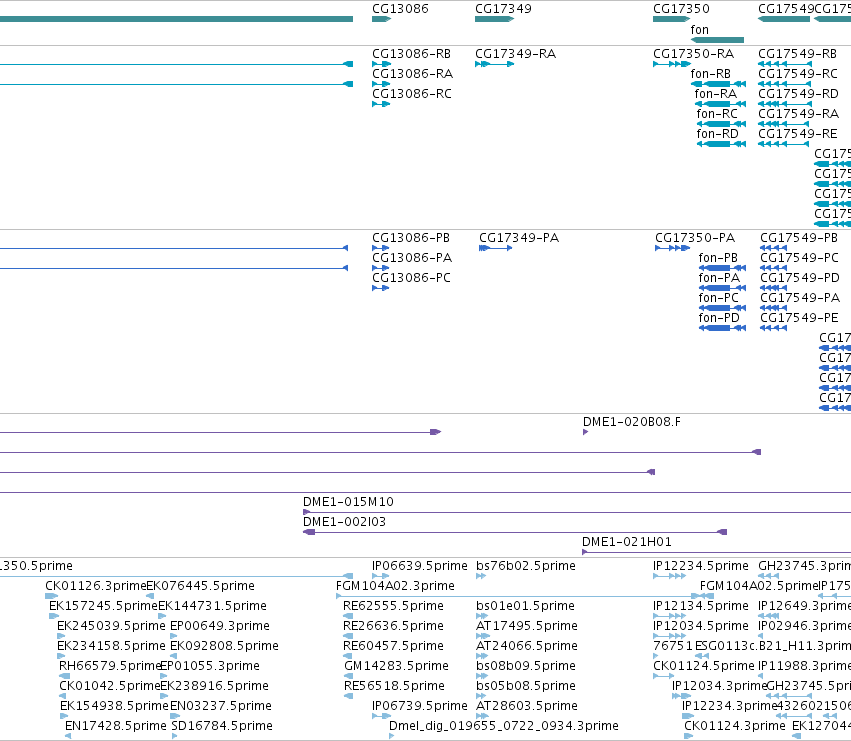This screenshot has width=851, height=741.
Task: Click EST CK01126.3prime
Action: 96,586
